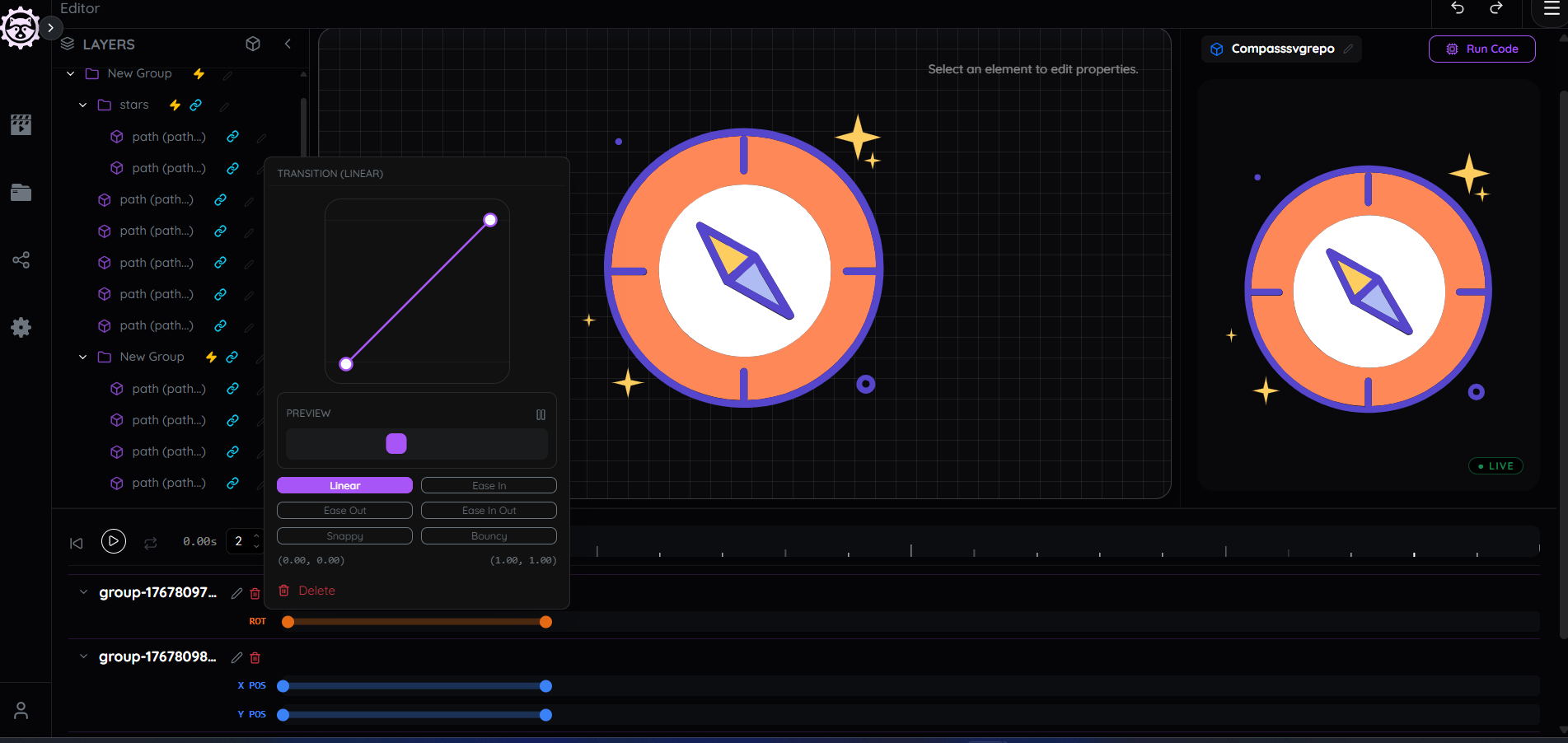Open the share panel from the left sidebar
This screenshot has height=743, width=1568.
[20, 259]
